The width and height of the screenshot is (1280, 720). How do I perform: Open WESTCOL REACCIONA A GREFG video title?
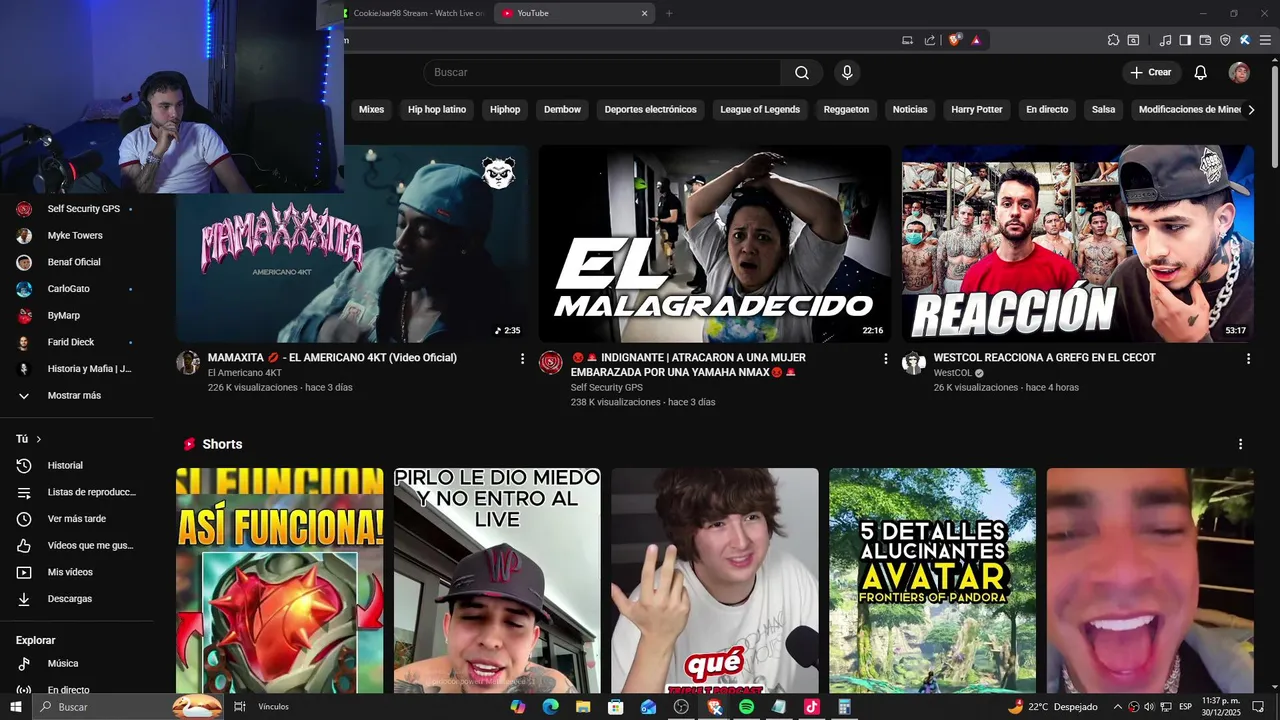coord(1044,357)
